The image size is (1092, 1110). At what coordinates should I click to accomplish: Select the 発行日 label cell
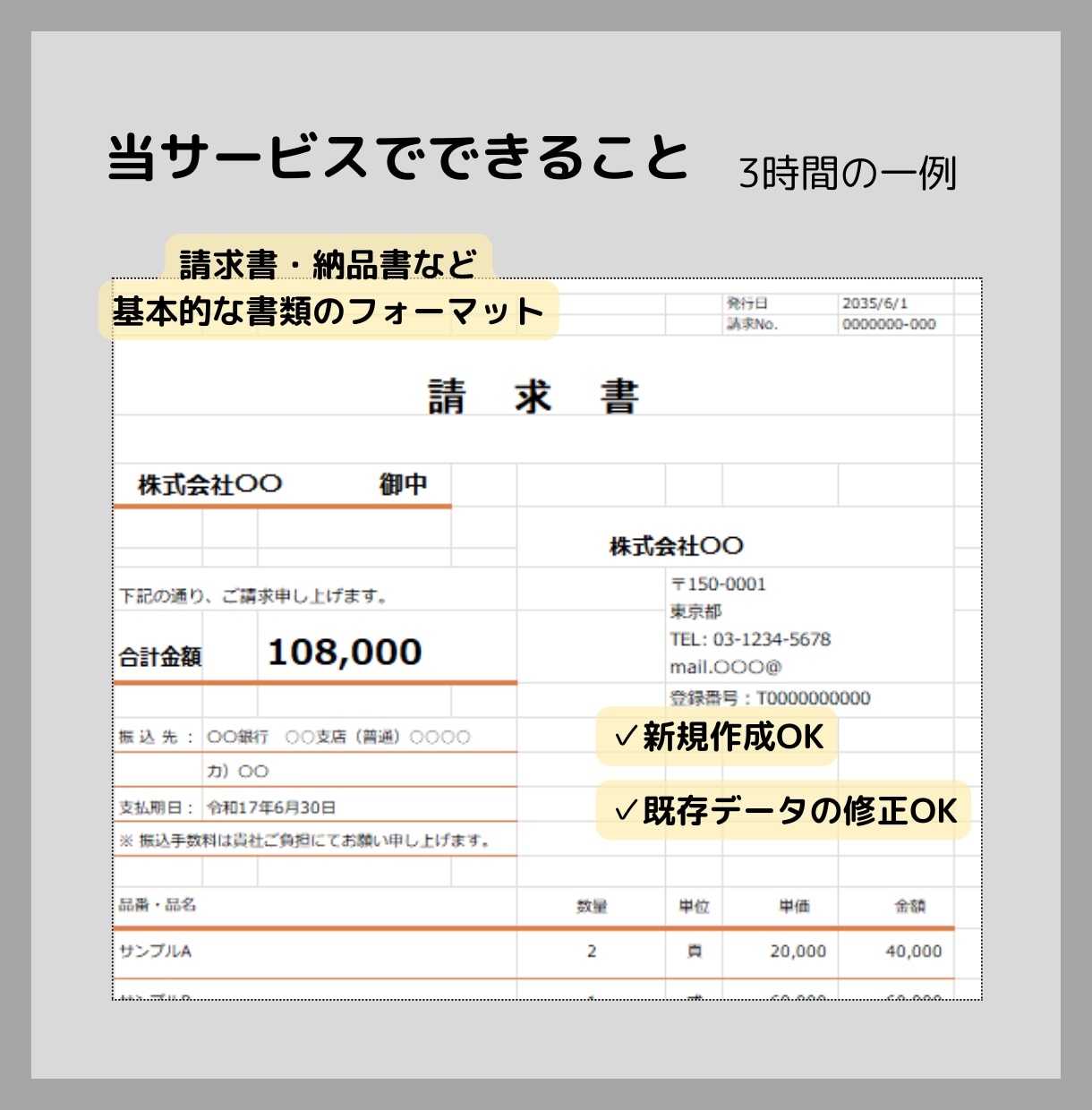746,303
